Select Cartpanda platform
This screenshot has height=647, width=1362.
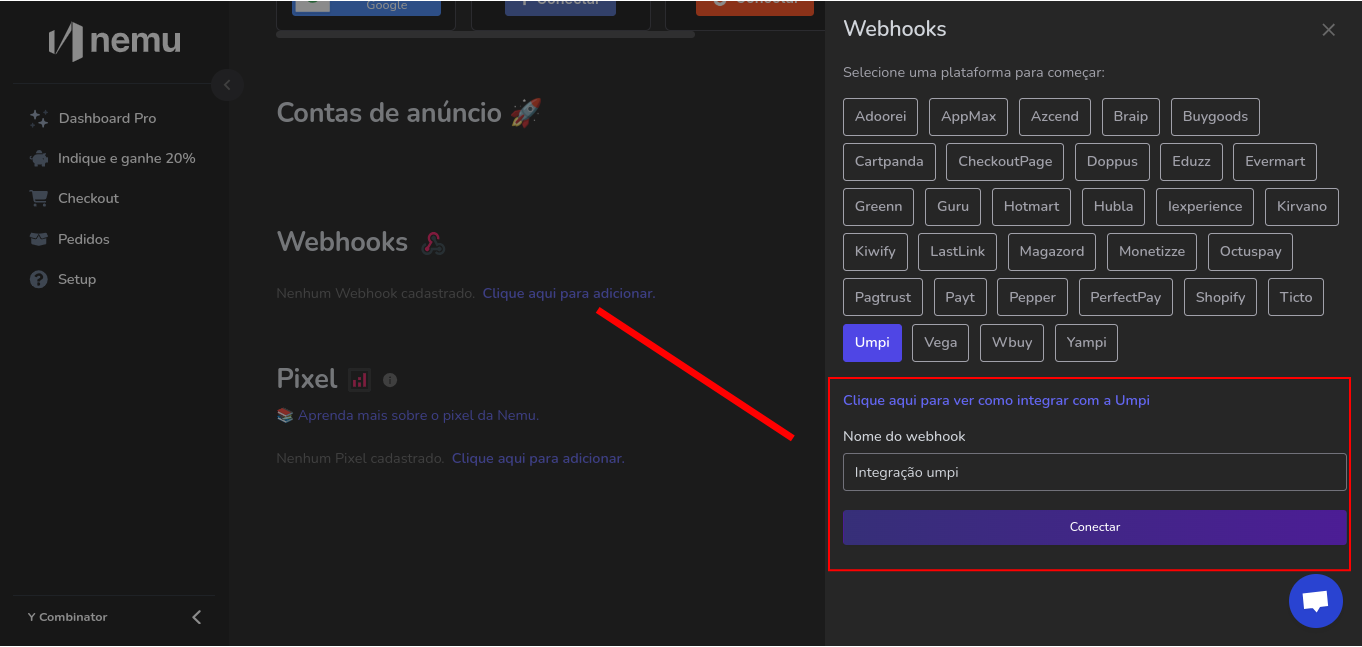889,161
